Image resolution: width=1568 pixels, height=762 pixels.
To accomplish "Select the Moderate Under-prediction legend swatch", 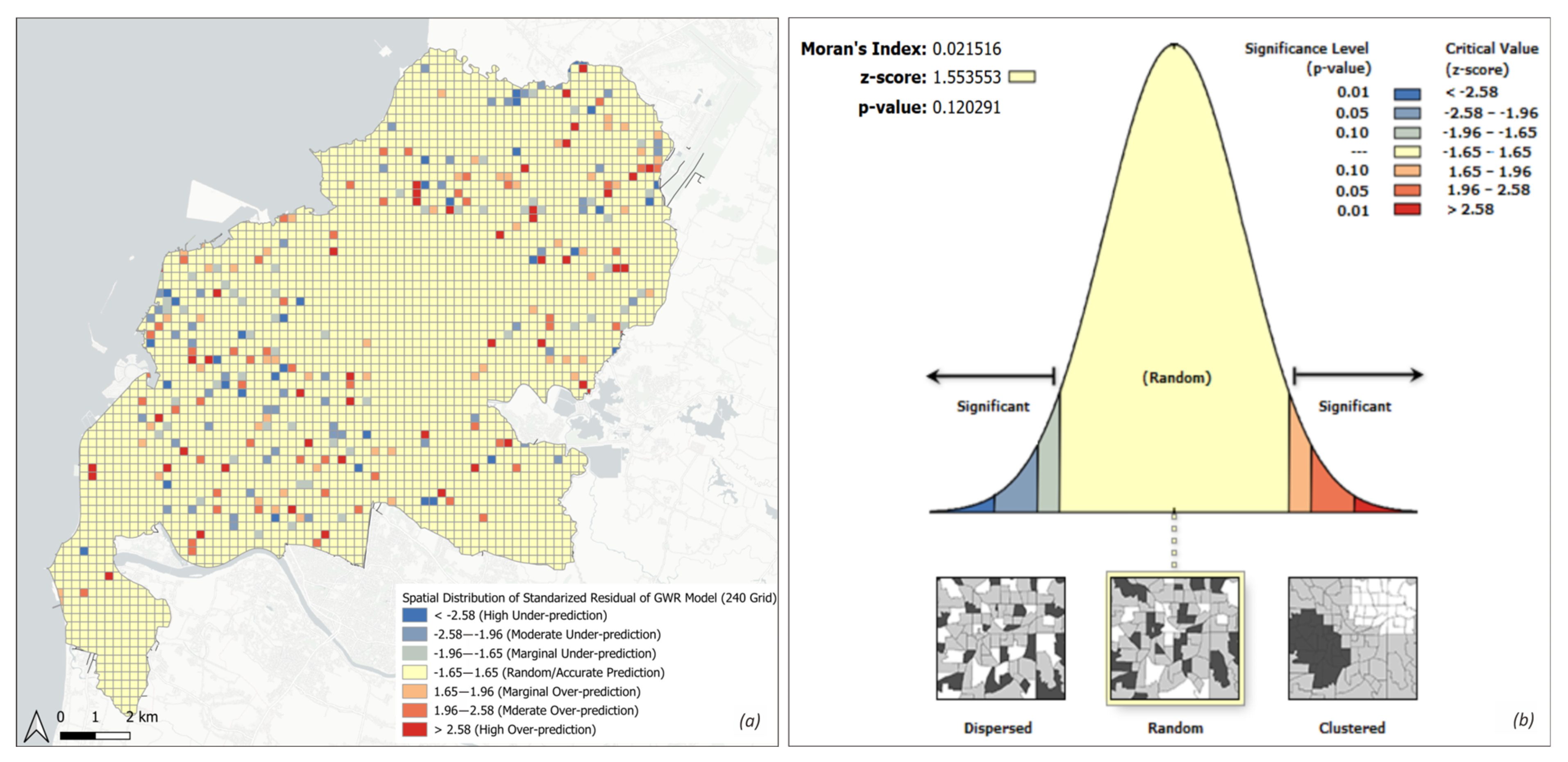I will (415, 634).
